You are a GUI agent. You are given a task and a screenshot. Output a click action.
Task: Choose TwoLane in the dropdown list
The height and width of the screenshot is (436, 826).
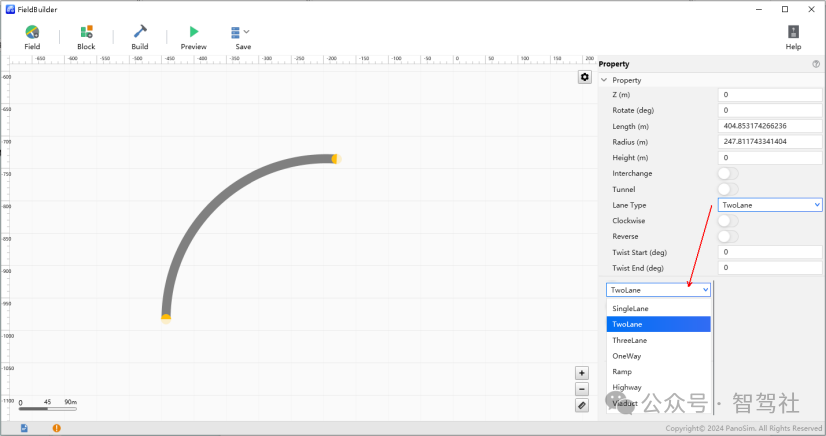(x=658, y=324)
